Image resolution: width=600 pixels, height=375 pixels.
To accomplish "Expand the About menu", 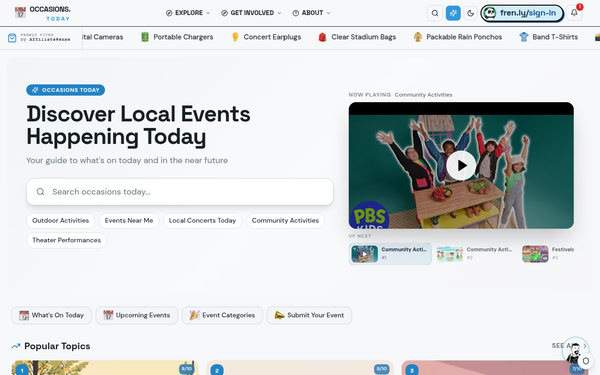I will 311,13.
